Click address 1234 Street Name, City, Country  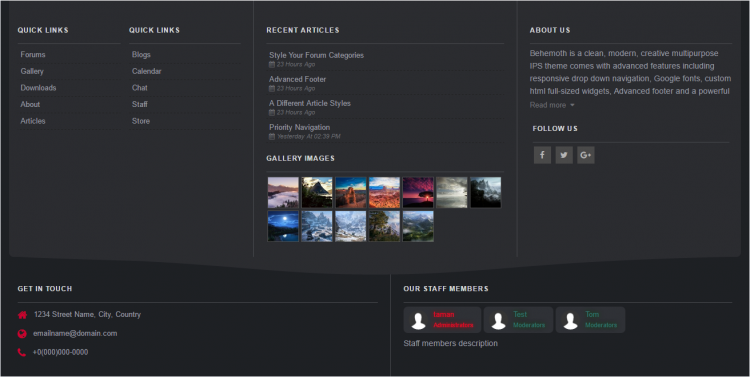coord(88,315)
